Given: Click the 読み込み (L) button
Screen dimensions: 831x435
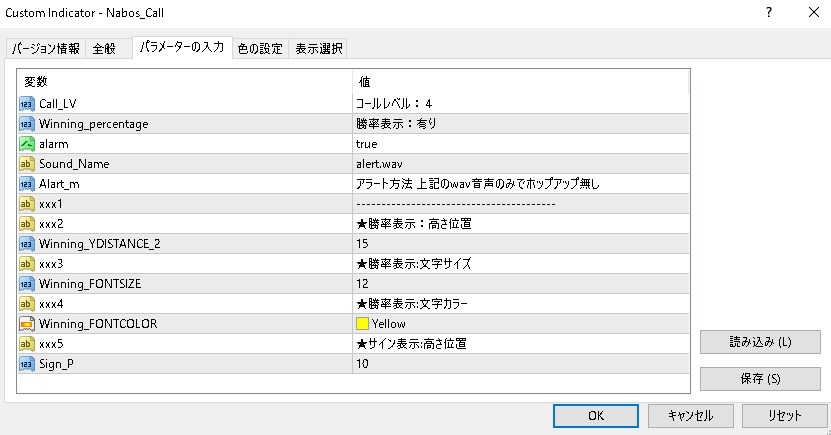Looking at the screenshot, I should tap(761, 342).
